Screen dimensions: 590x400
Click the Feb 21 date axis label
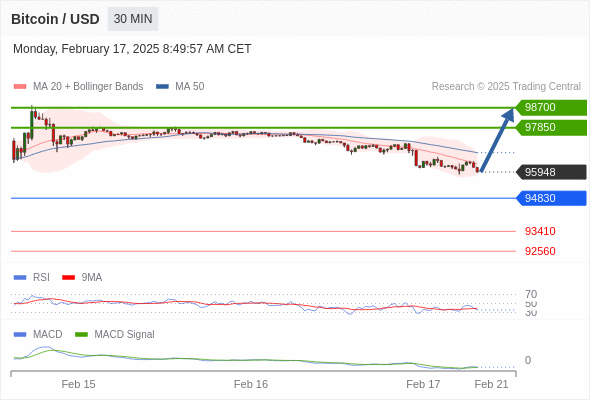pyautogui.click(x=491, y=384)
